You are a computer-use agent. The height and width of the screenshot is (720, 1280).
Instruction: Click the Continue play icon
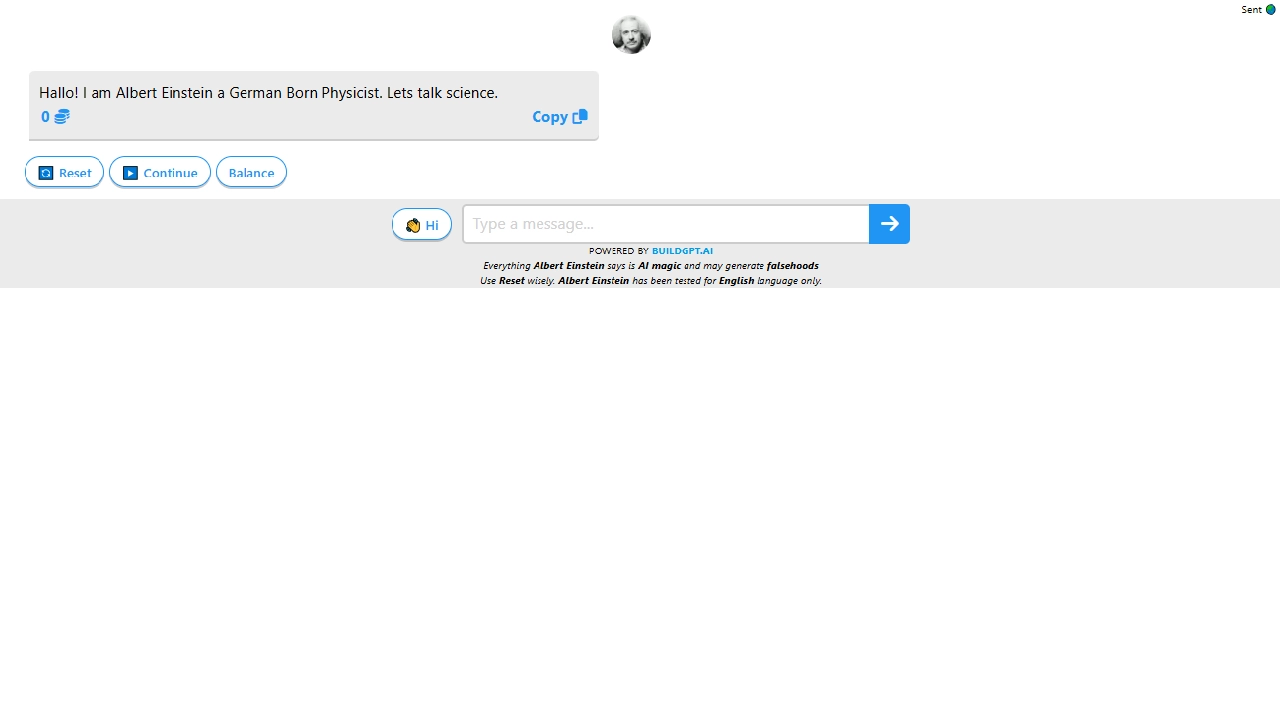(130, 173)
